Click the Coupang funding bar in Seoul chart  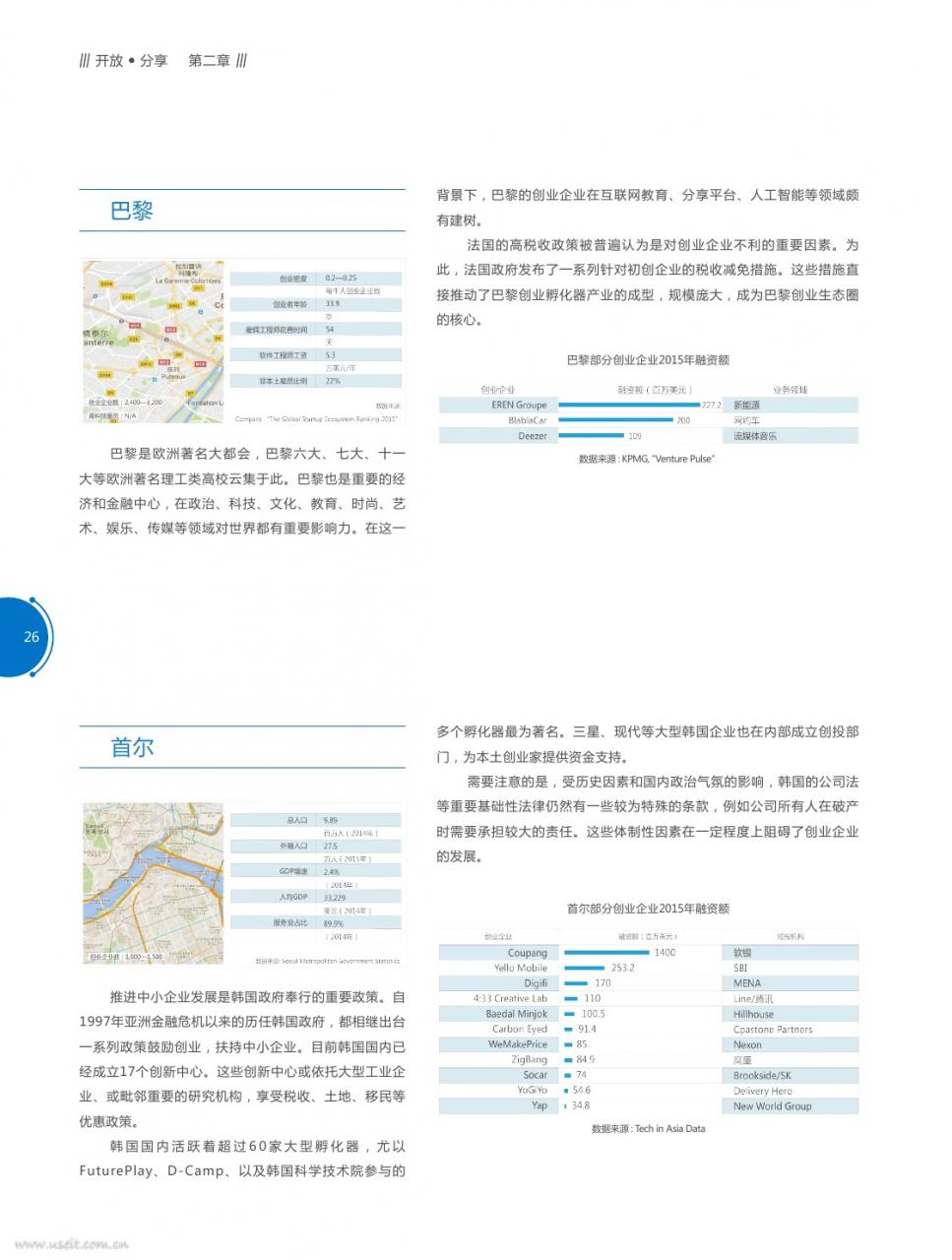coord(605,953)
